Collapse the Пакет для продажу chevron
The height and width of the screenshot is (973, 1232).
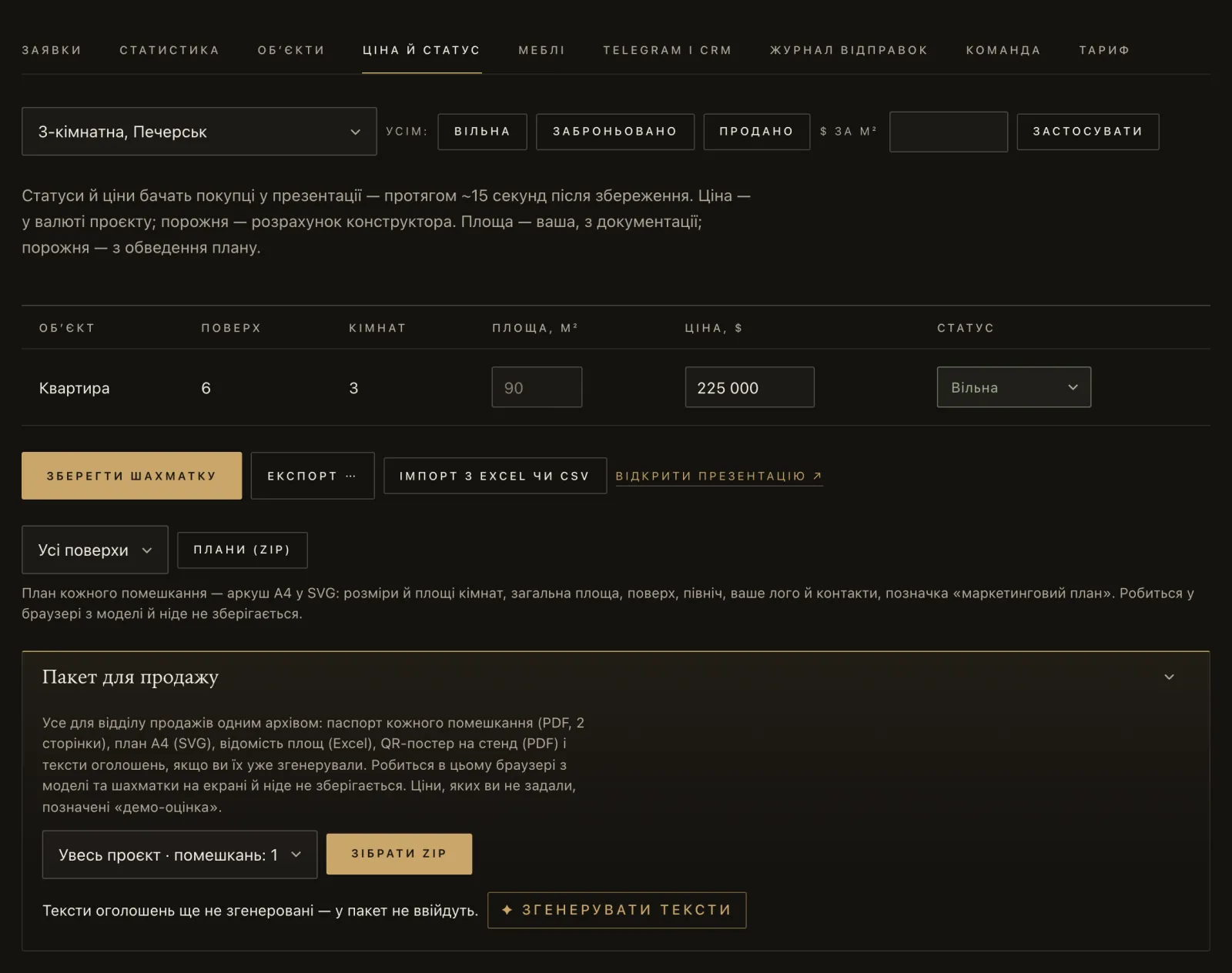coord(1169,677)
